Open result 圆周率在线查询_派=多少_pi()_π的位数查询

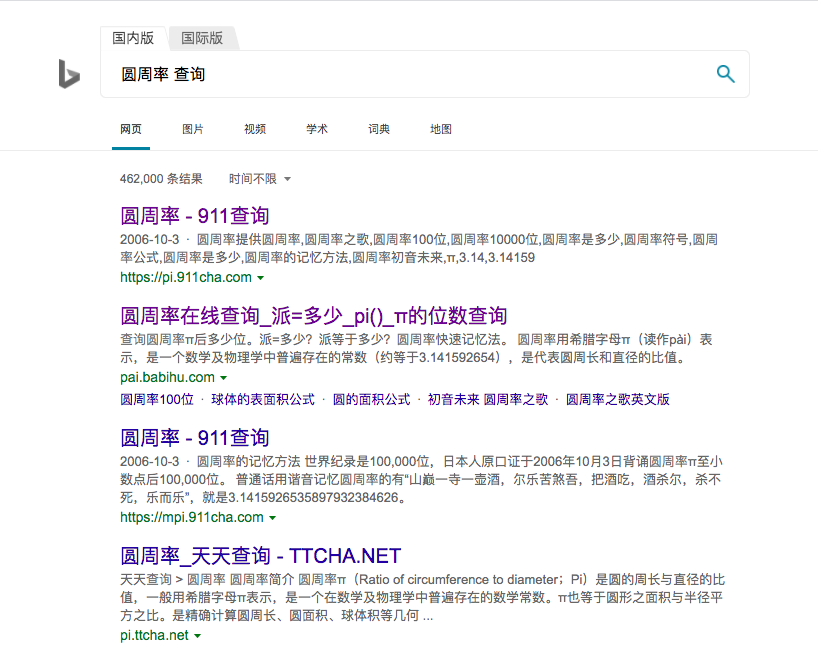(x=314, y=316)
